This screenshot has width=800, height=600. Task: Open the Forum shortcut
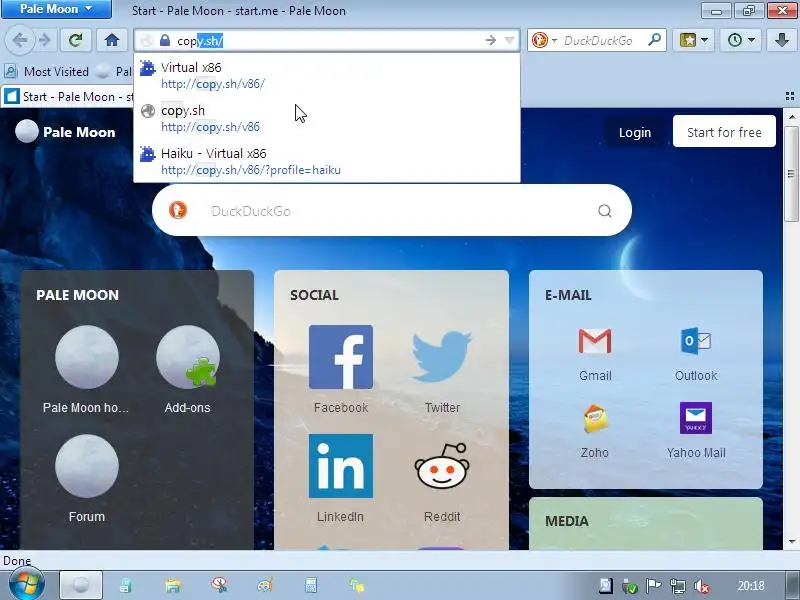coord(86,479)
